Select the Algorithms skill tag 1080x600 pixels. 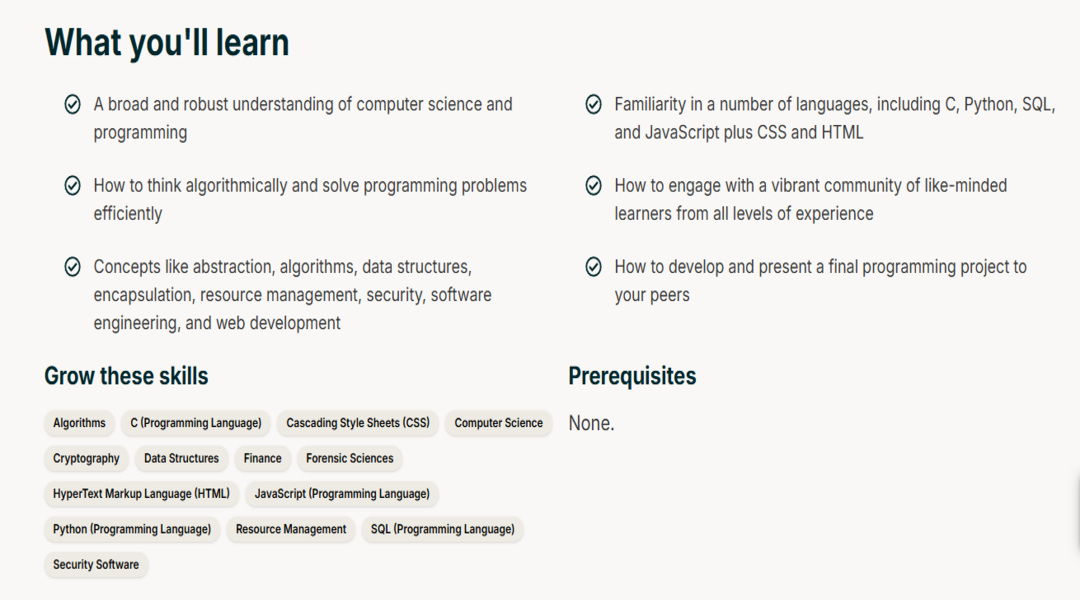pos(79,423)
